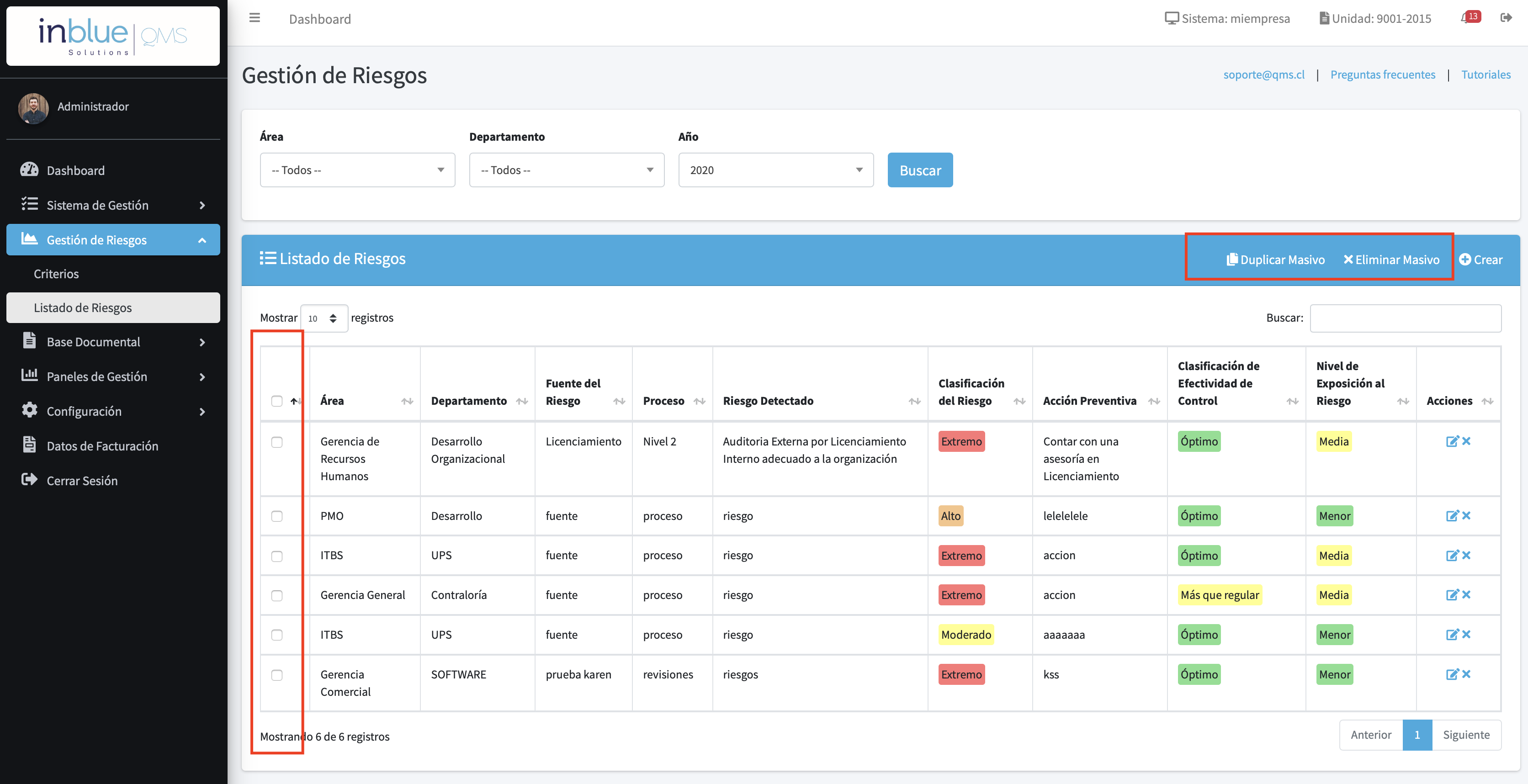
Task: Click Sistema: miempresa in top bar
Action: [1227, 18]
